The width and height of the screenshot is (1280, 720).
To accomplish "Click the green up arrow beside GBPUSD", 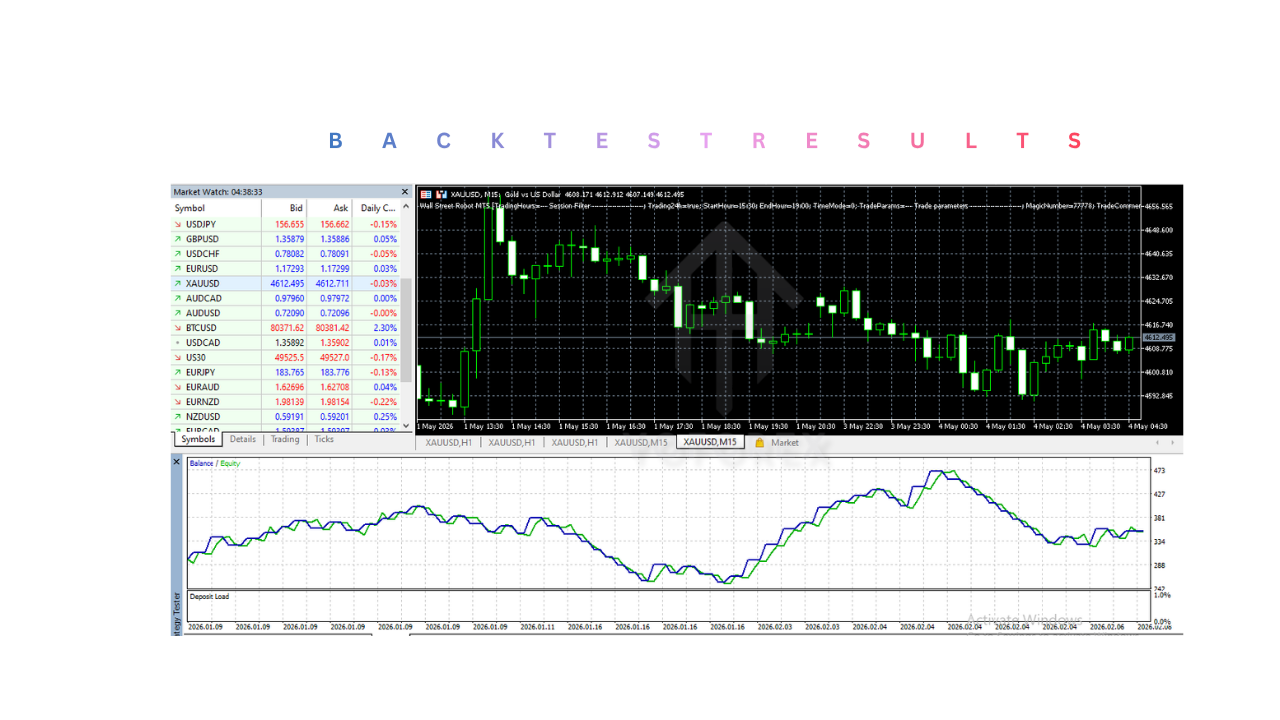I will (x=178, y=239).
